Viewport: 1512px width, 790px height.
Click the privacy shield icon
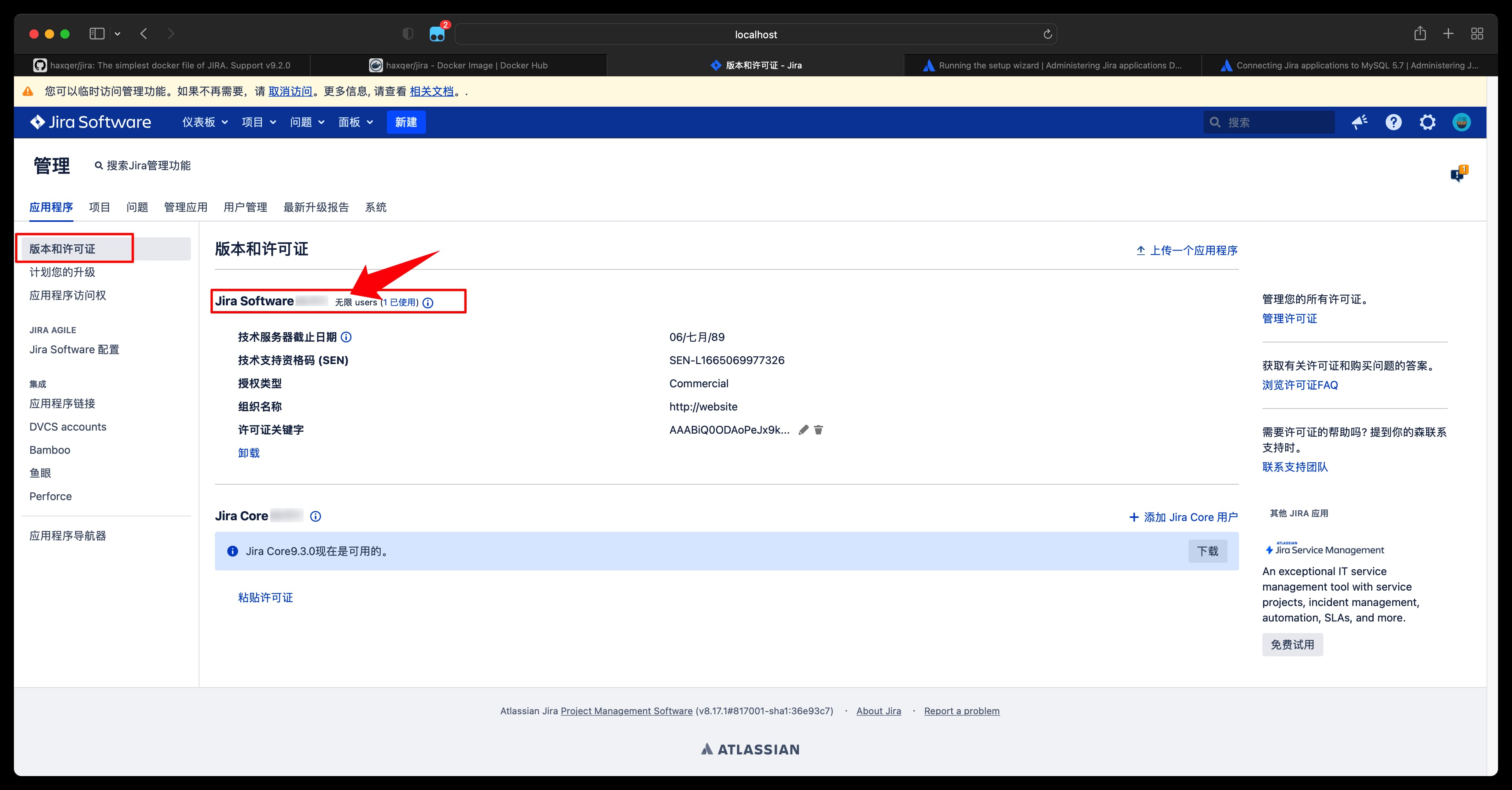pyautogui.click(x=408, y=34)
